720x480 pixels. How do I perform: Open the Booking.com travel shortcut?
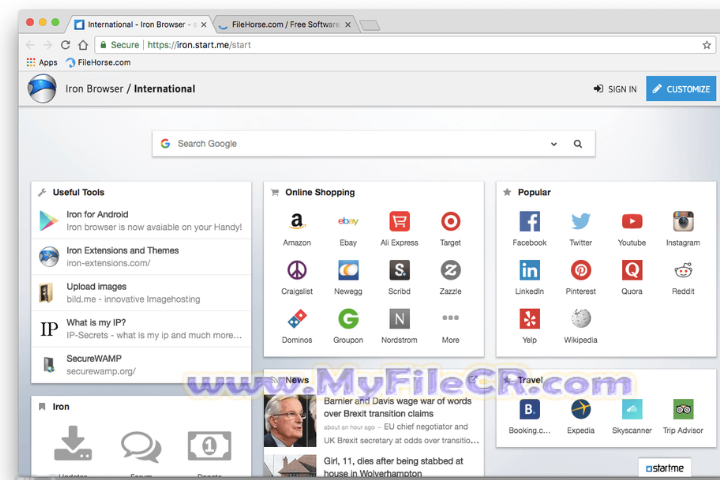click(529, 417)
